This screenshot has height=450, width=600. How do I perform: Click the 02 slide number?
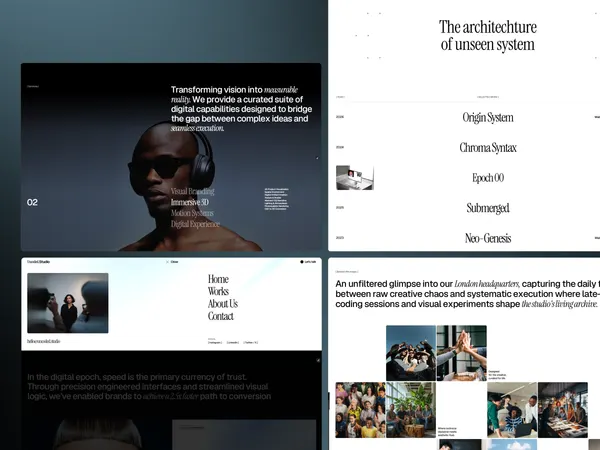tap(32, 202)
